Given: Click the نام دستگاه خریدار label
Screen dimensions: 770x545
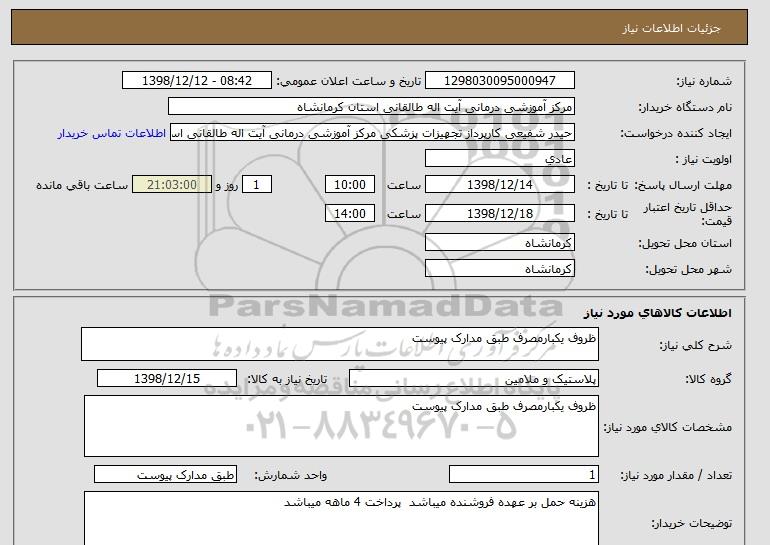Looking at the screenshot, I should coord(685,107).
